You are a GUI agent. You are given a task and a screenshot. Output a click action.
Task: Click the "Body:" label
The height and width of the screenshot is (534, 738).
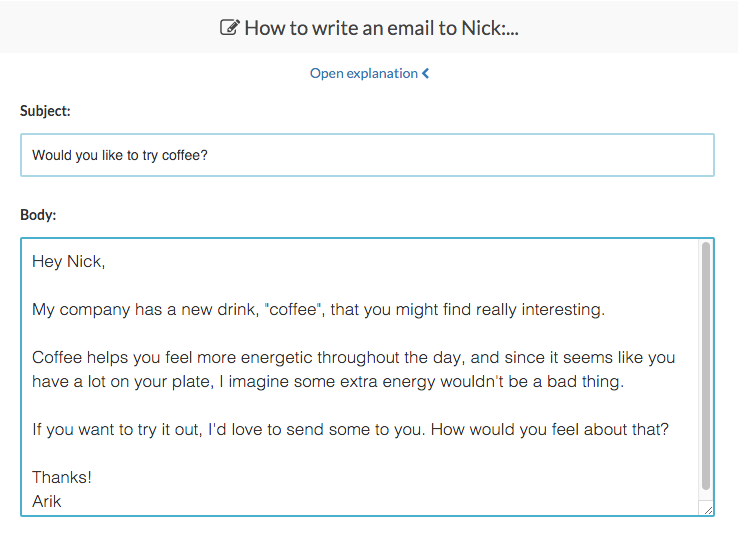point(38,215)
